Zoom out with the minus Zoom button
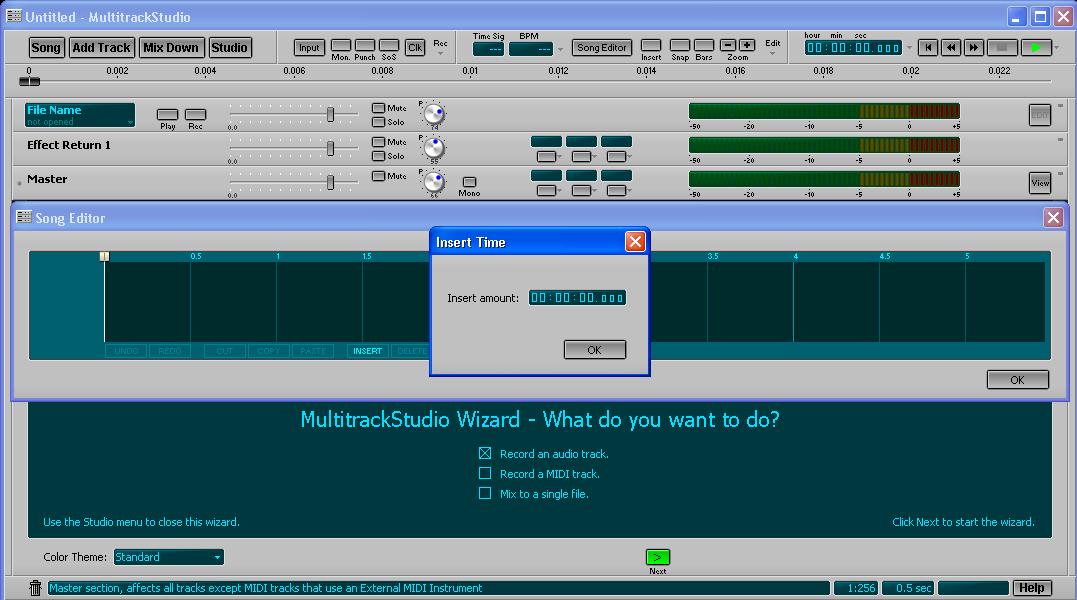This screenshot has width=1077, height=600. (728, 45)
